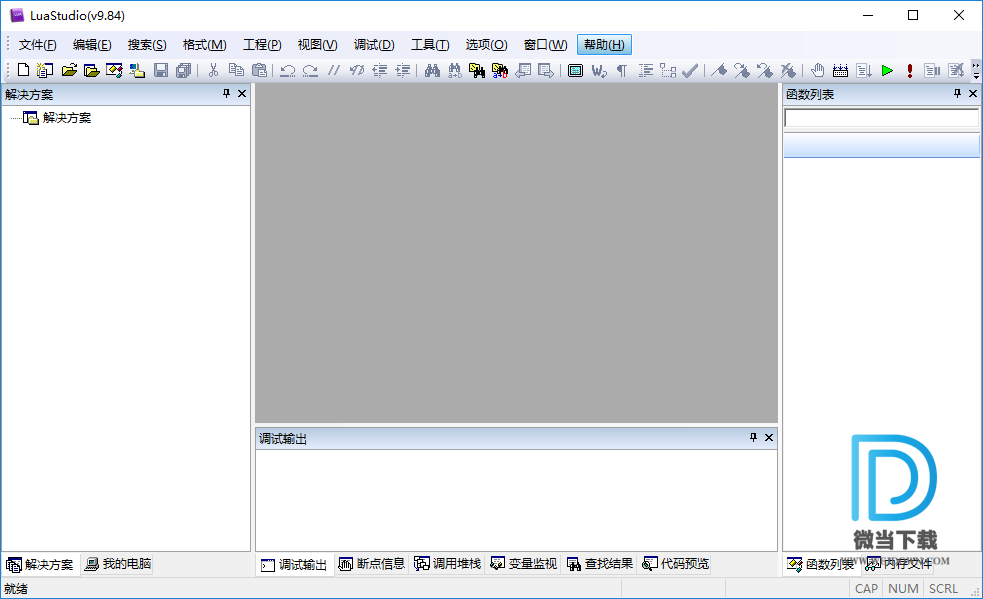Screen dimensions: 983x599
Task: Open the 编辑(E) menu
Action: tap(92, 45)
